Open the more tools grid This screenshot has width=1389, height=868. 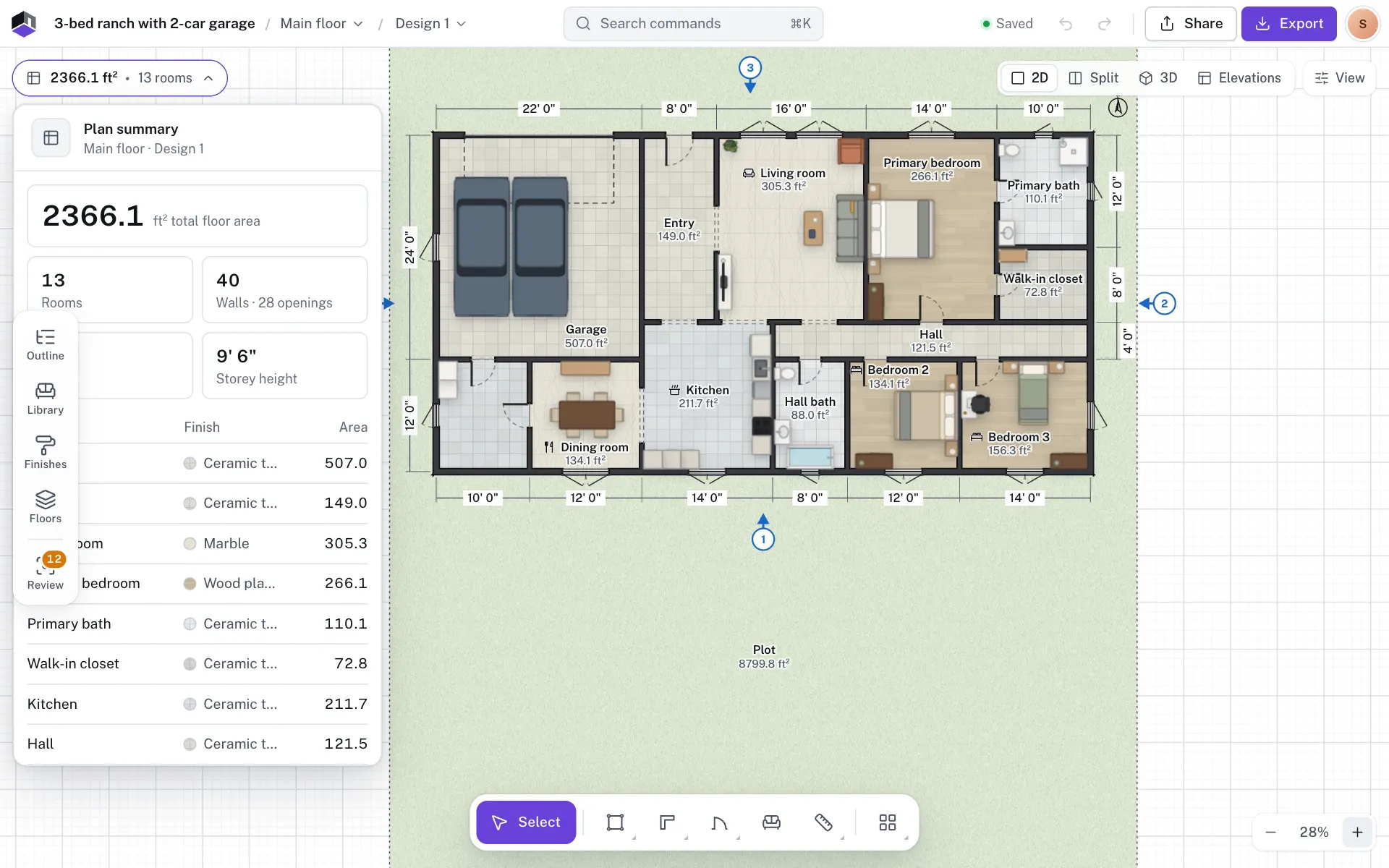[x=888, y=822]
